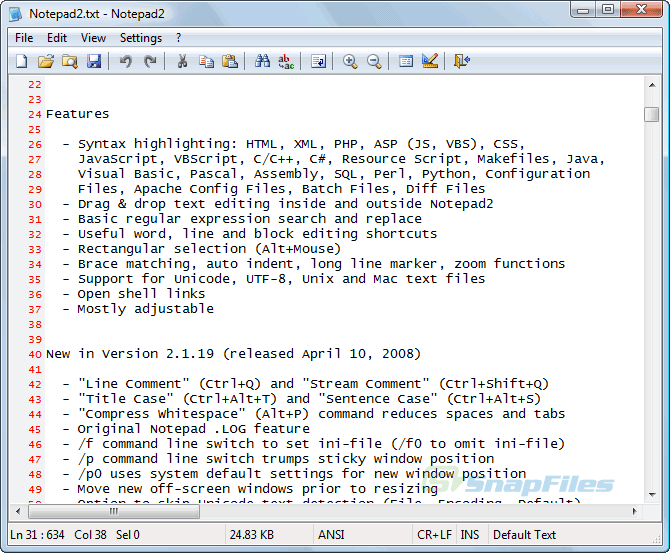Minimize the Notepad2 window
This screenshot has height=553, width=670.
pos(583,9)
